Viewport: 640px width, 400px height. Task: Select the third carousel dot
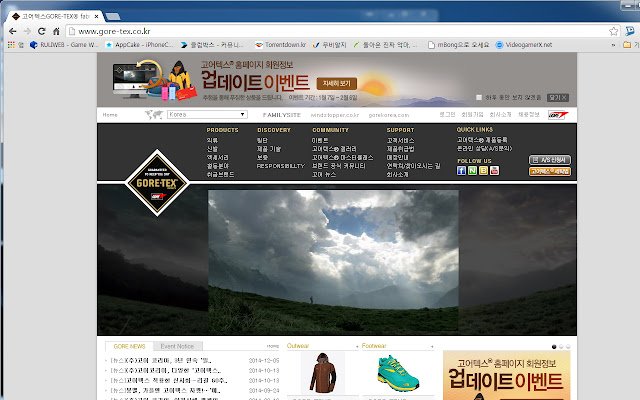point(568,347)
